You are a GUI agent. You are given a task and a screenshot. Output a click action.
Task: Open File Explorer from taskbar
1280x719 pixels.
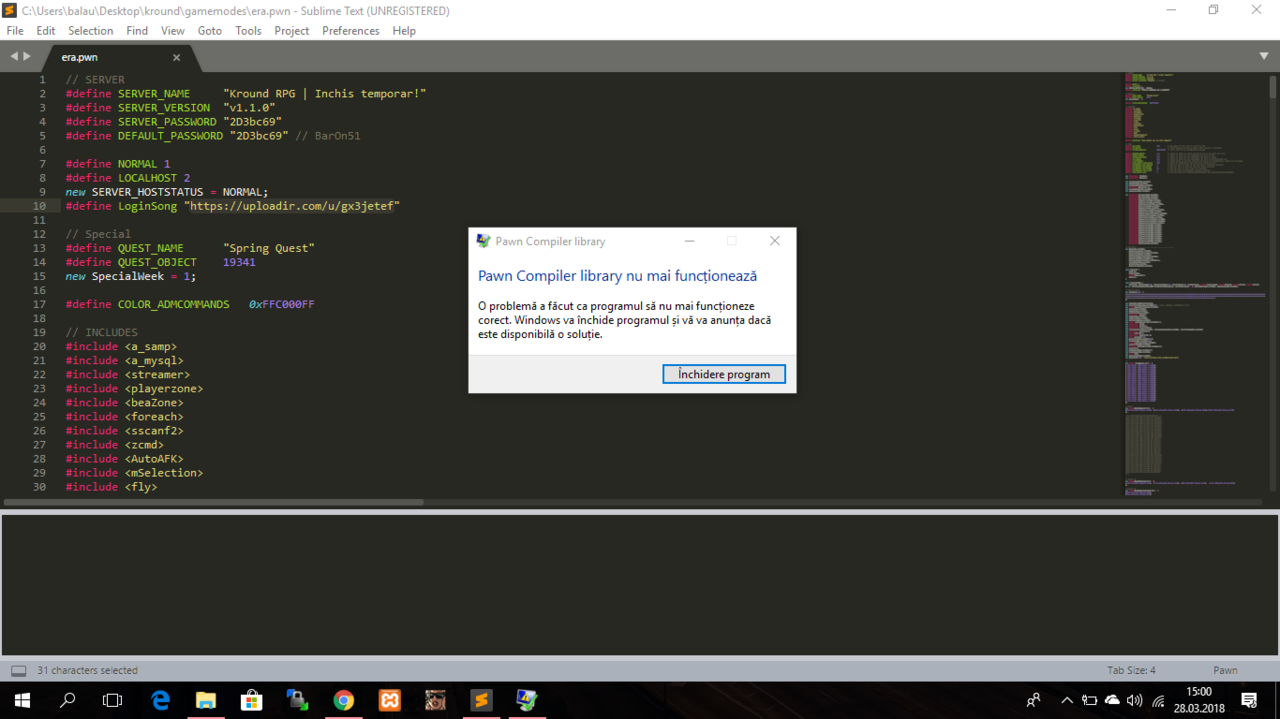coord(206,701)
